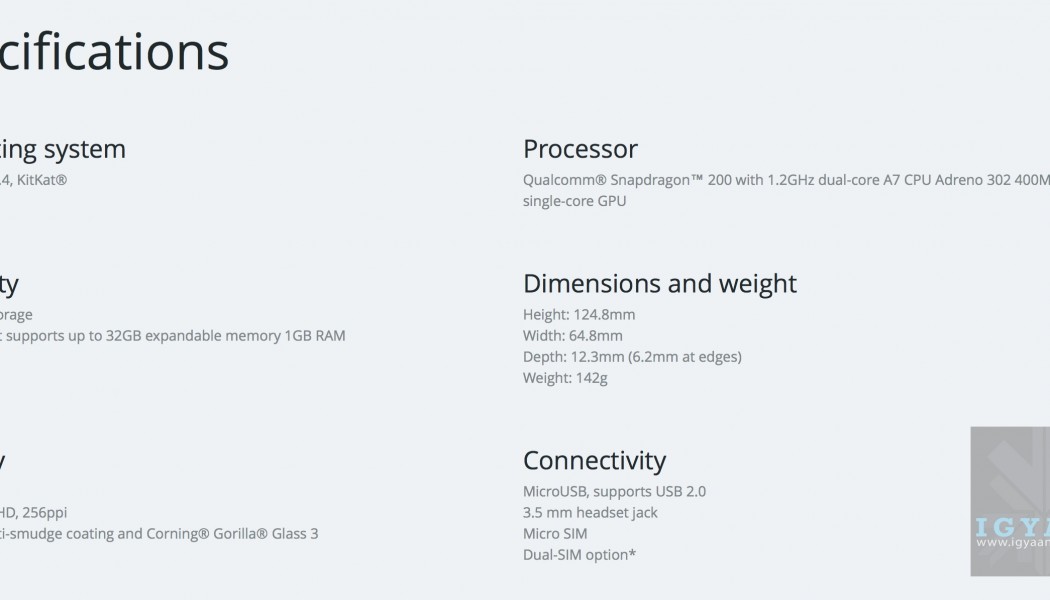The width and height of the screenshot is (1050, 600).
Task: Select the Width: 64.8mm line
Action: pyautogui.click(x=572, y=335)
